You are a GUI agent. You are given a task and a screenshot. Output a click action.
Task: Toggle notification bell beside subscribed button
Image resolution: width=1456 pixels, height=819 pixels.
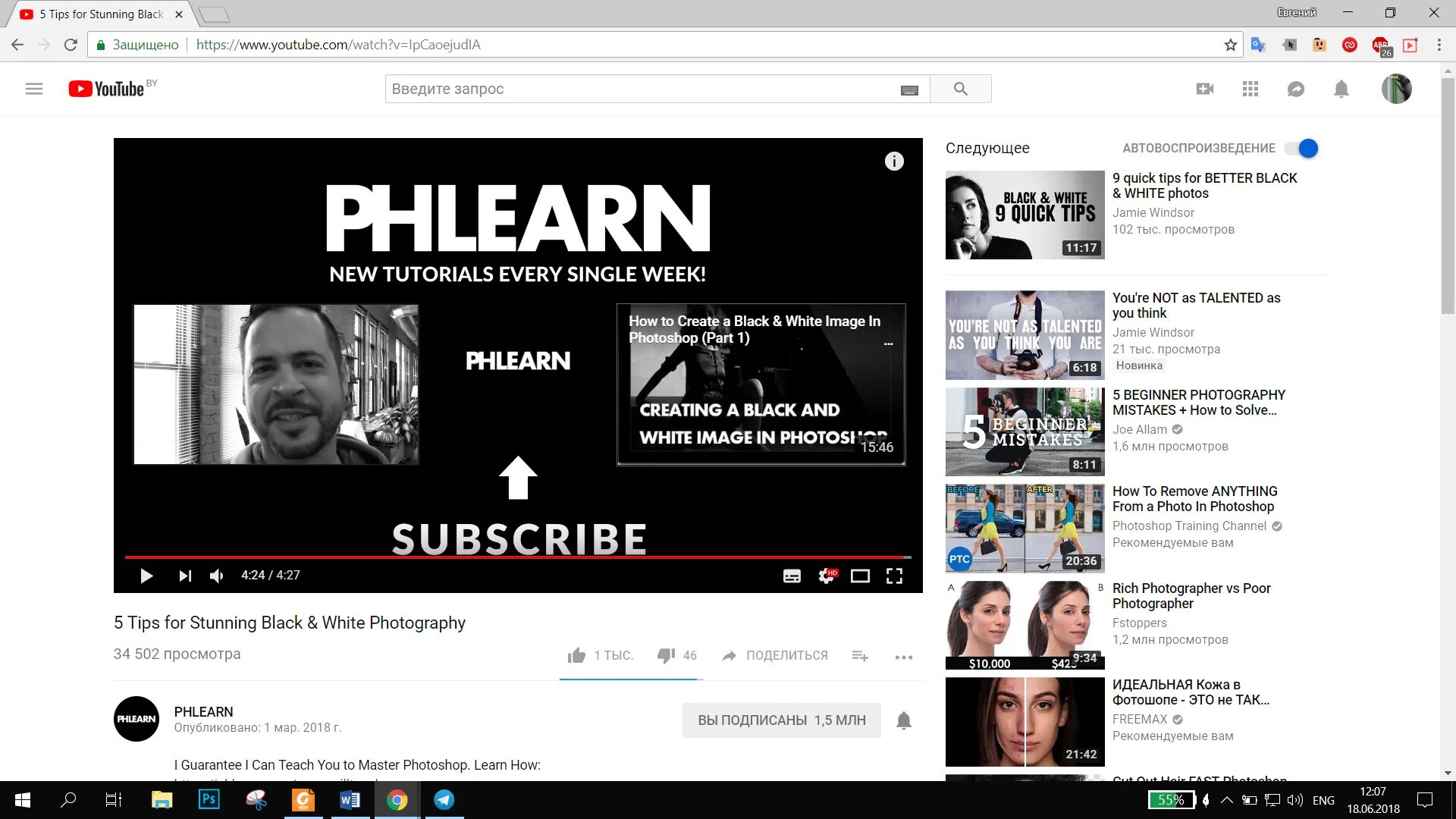pos(903,720)
